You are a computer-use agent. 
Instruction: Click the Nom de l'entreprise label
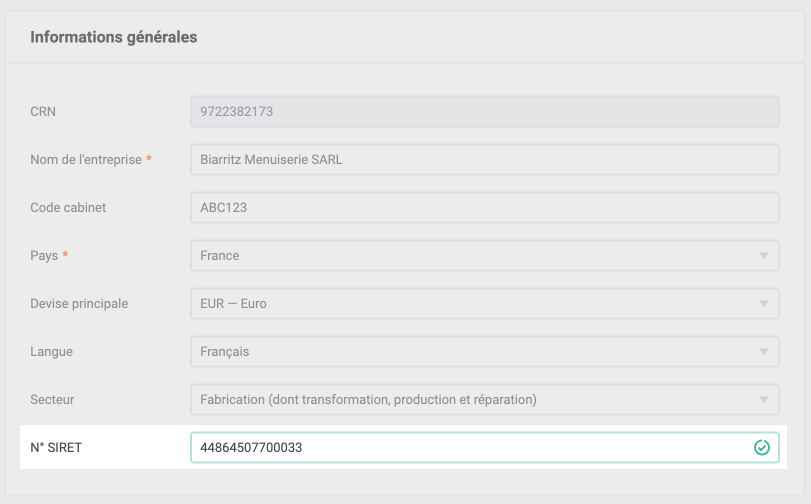pos(86,159)
